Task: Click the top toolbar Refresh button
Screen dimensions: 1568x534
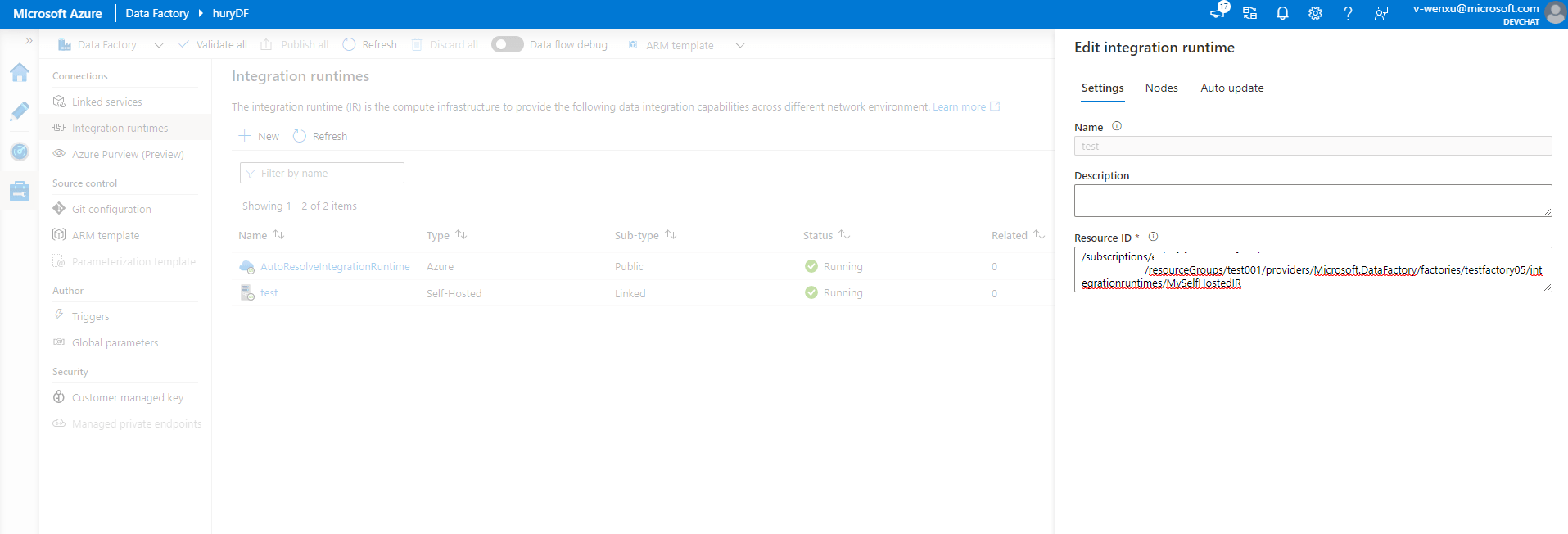Action: coord(370,45)
